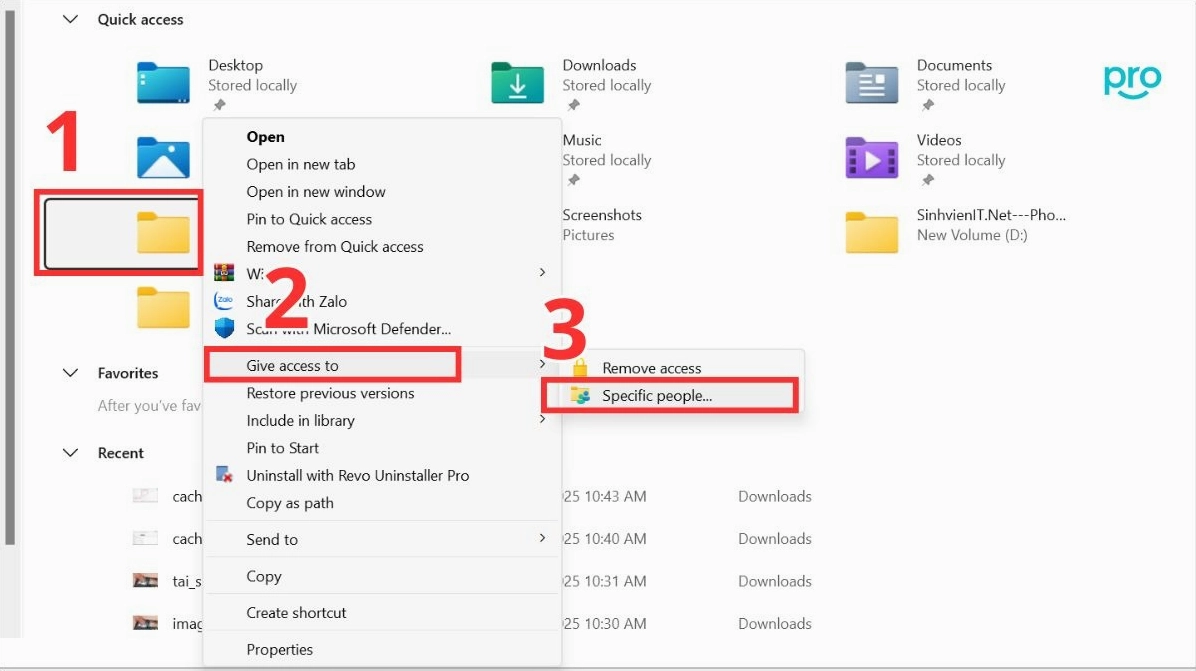Open the Desktop folder icon
Image resolution: width=1196 pixels, height=671 pixels.
[x=163, y=84]
